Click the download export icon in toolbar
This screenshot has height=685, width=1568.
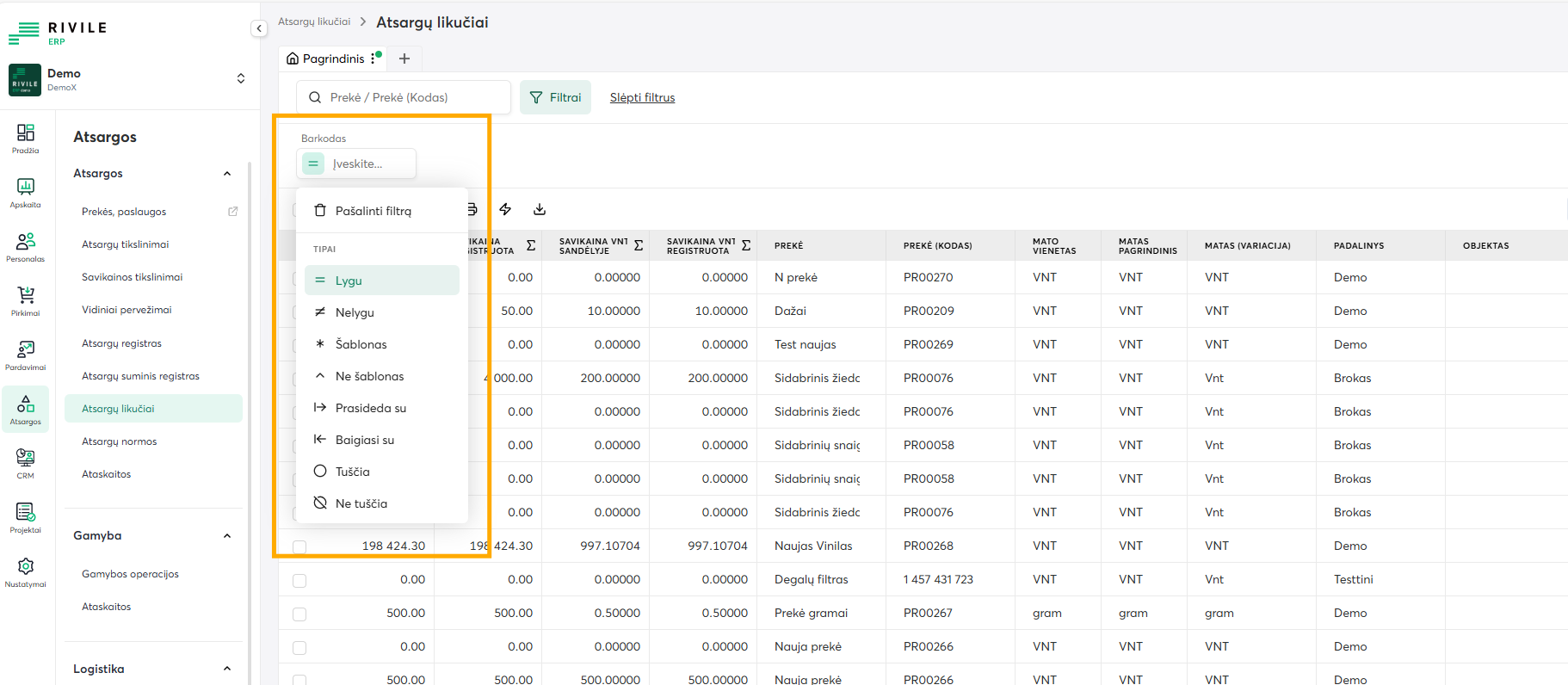click(540, 209)
